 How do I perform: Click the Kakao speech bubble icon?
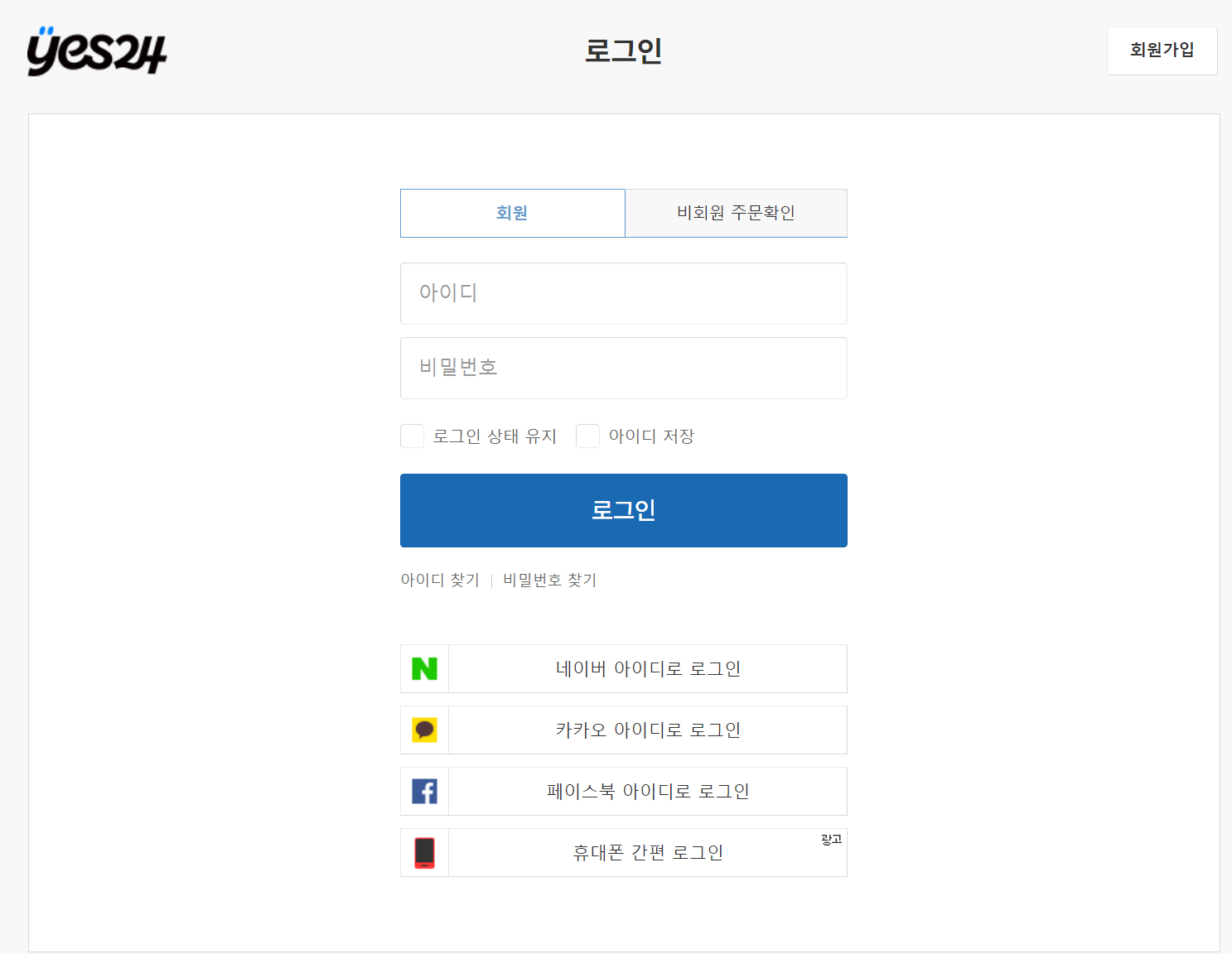(x=424, y=730)
